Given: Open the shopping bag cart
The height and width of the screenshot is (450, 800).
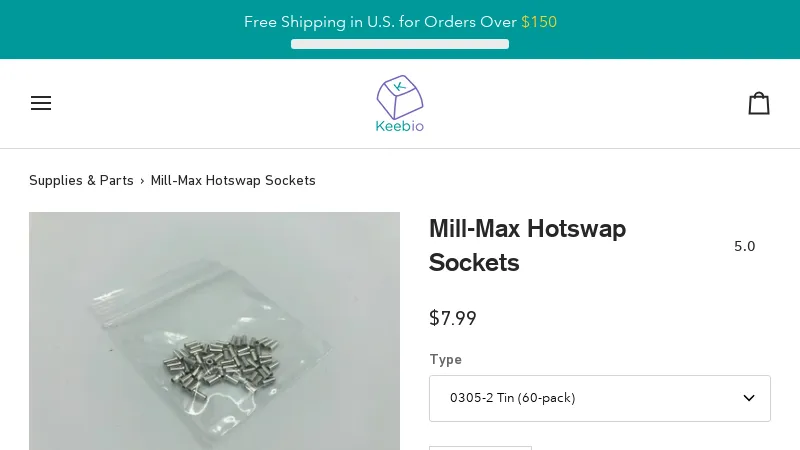Looking at the screenshot, I should (759, 103).
